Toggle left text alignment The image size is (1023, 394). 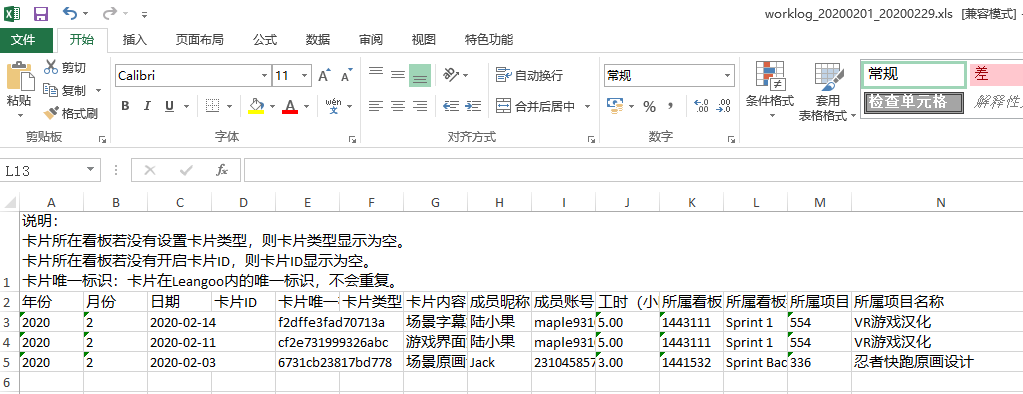[376, 106]
